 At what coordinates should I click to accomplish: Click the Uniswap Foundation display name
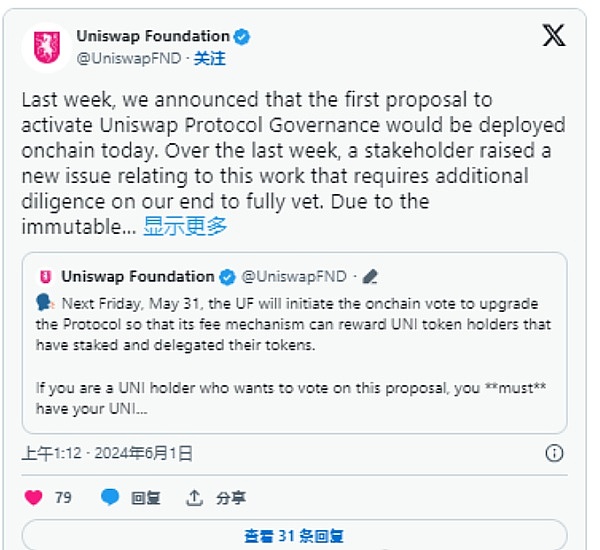click(x=153, y=37)
